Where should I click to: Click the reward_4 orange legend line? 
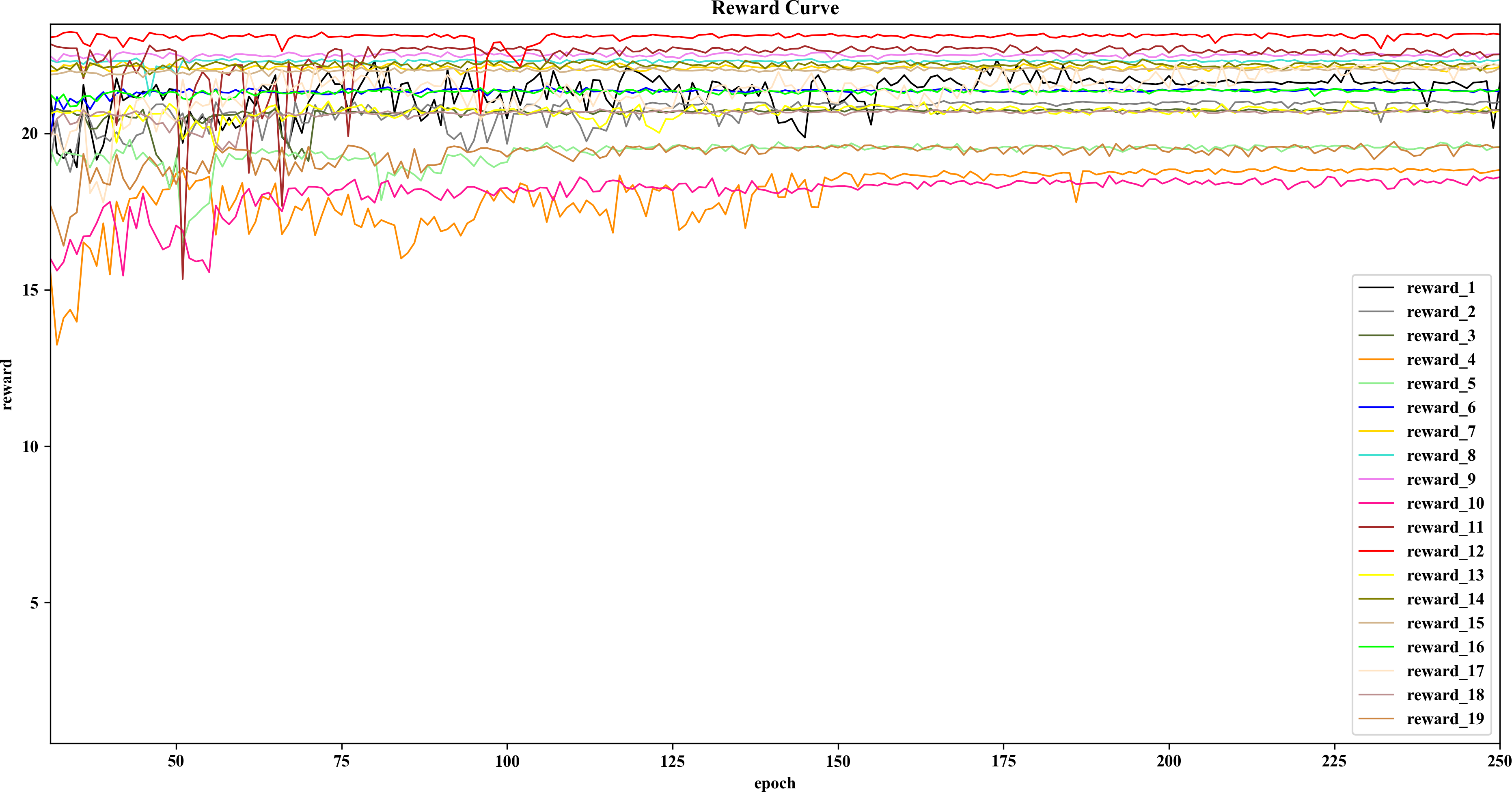pyautogui.click(x=1376, y=359)
